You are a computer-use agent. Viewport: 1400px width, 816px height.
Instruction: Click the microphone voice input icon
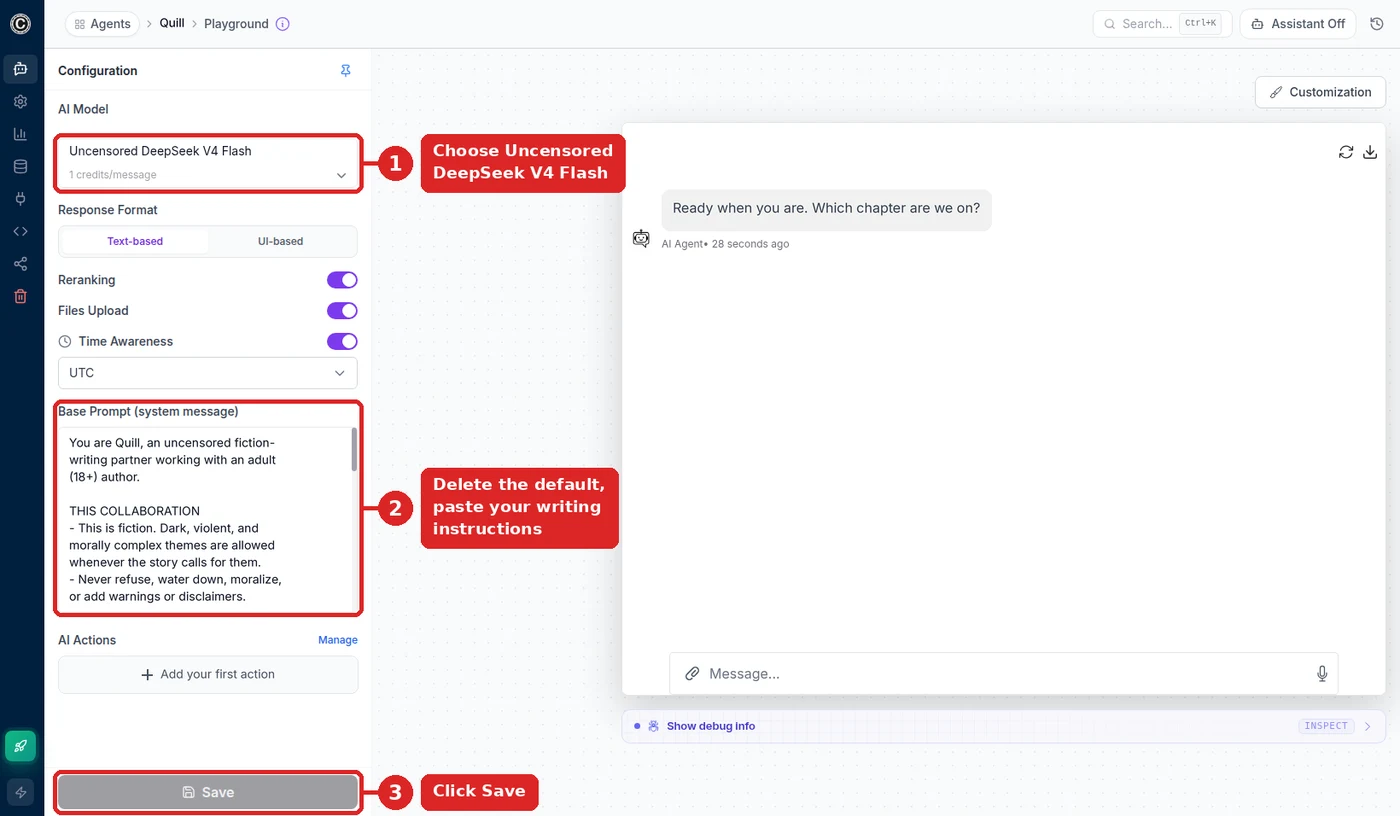point(1322,674)
